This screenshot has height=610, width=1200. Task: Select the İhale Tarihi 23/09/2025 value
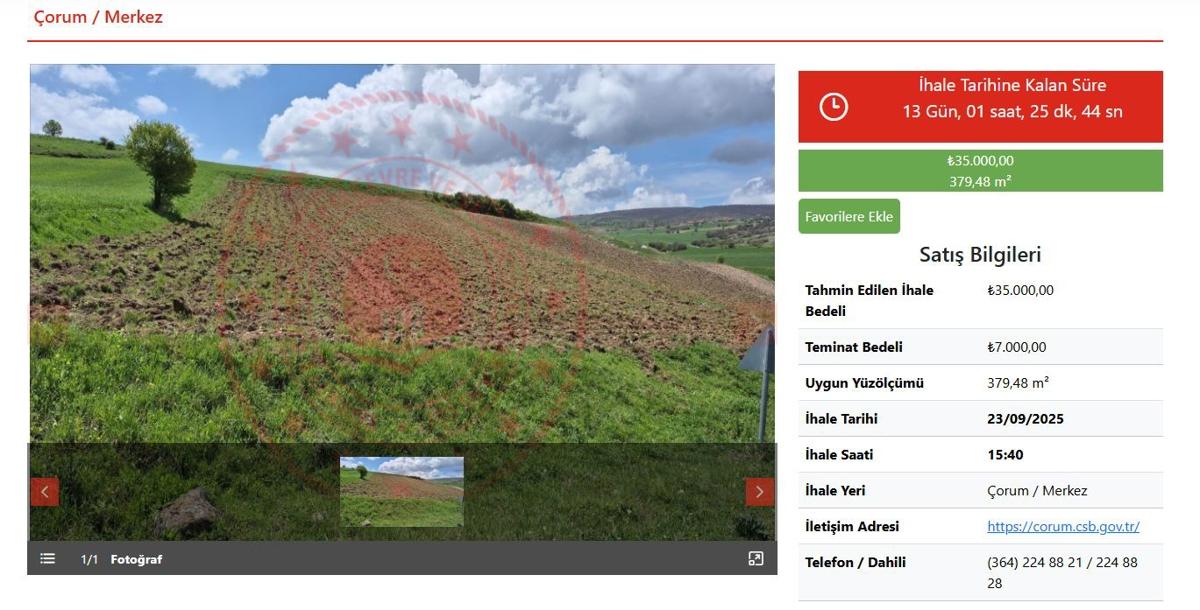[1025, 419]
